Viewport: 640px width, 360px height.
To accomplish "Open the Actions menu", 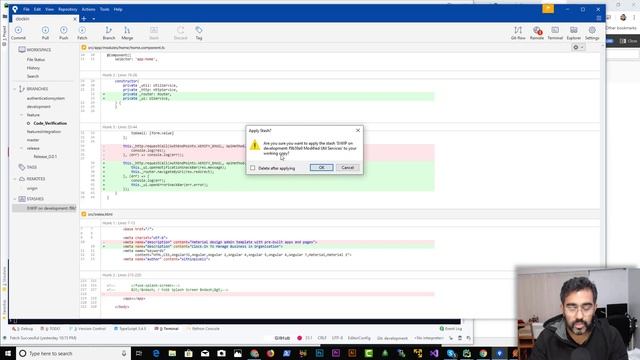I will coord(89,9).
